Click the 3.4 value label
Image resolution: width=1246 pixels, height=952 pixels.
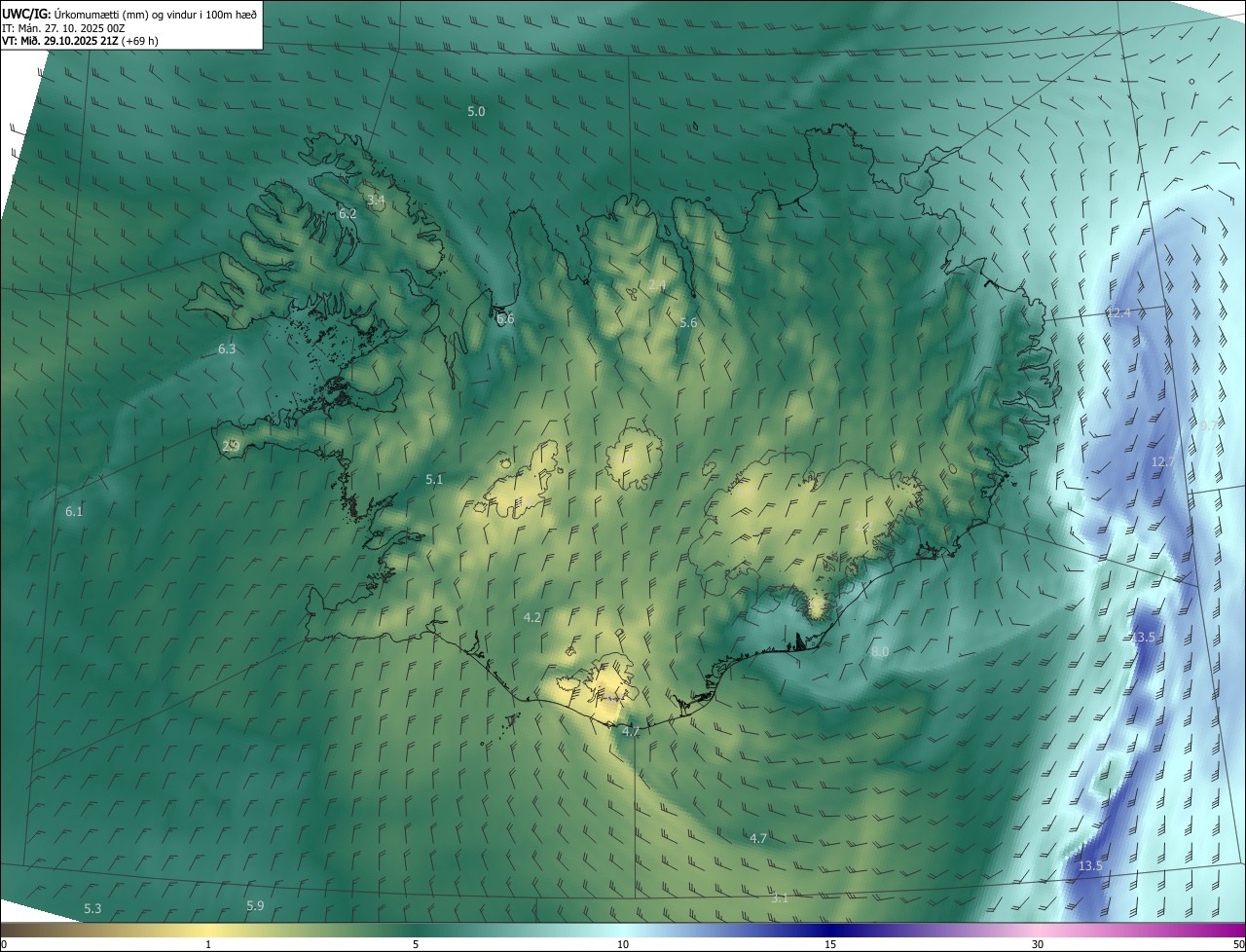[376, 200]
